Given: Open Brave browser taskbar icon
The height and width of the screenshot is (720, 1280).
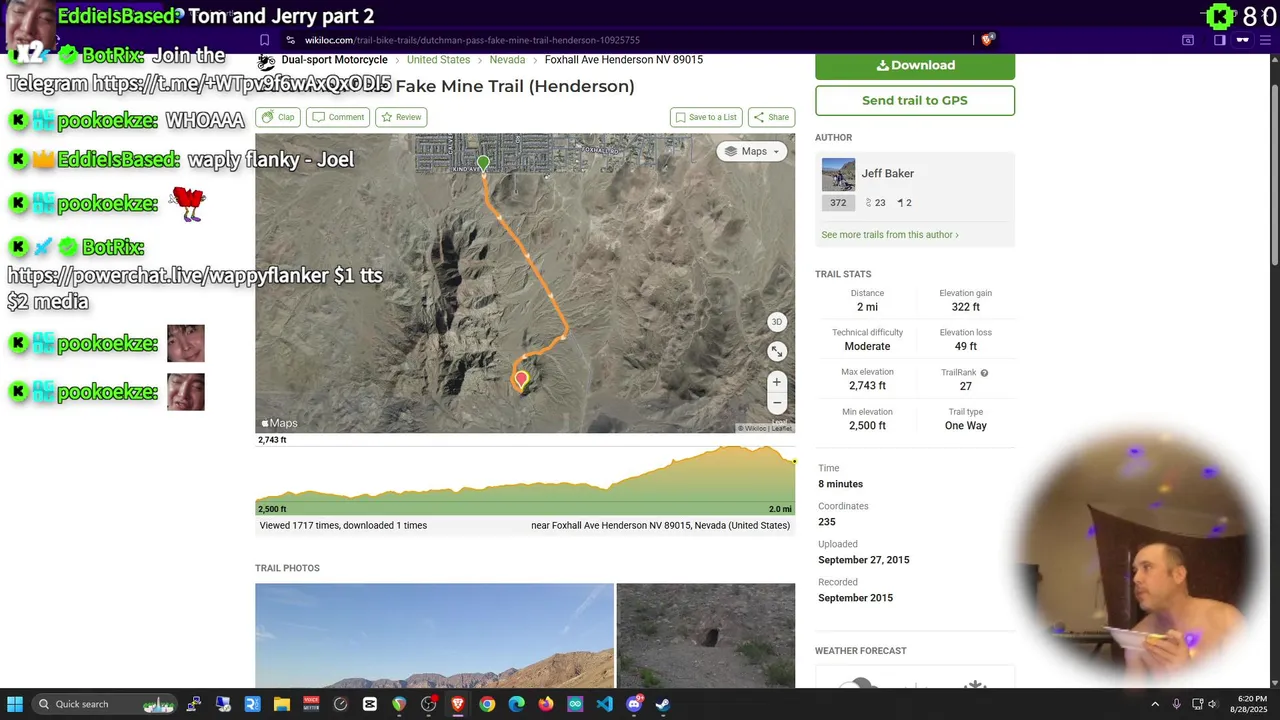Looking at the screenshot, I should [x=458, y=704].
